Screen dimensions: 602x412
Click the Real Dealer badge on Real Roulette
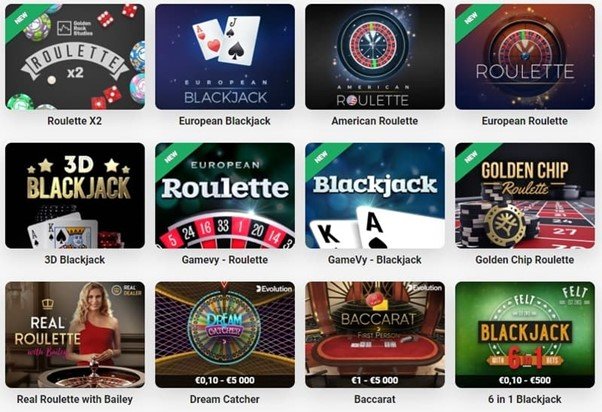pyautogui.click(x=127, y=290)
